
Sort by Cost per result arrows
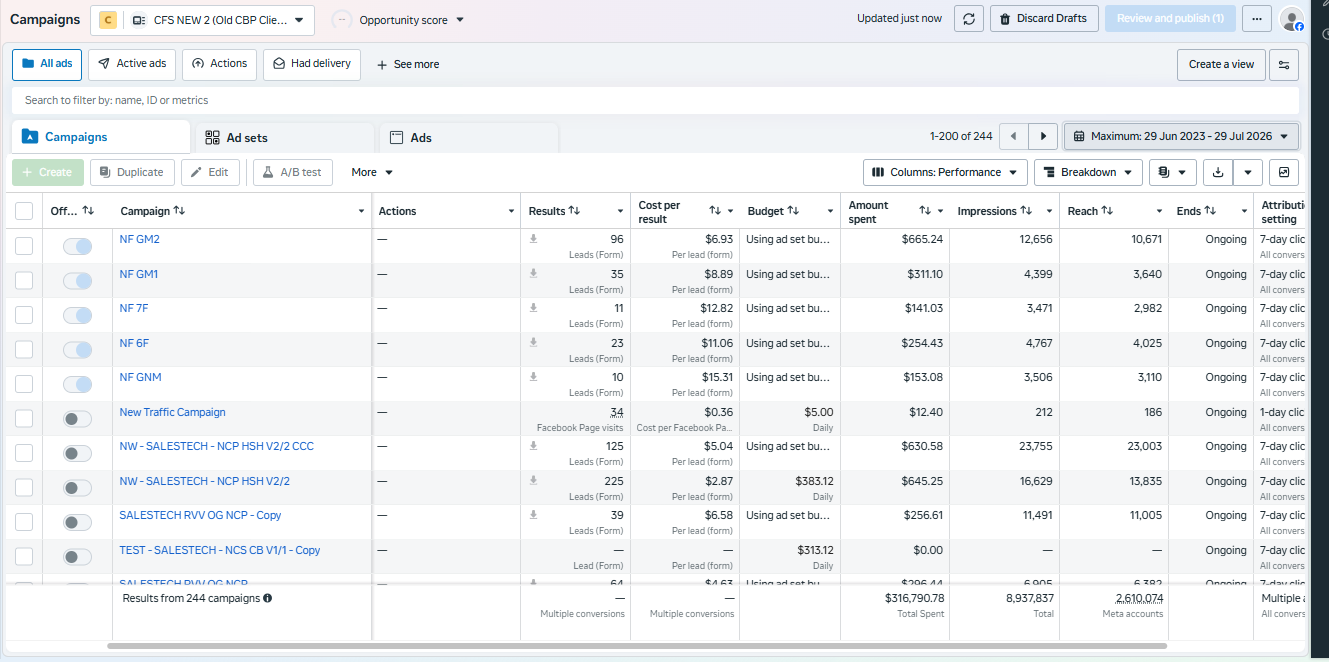tap(715, 211)
